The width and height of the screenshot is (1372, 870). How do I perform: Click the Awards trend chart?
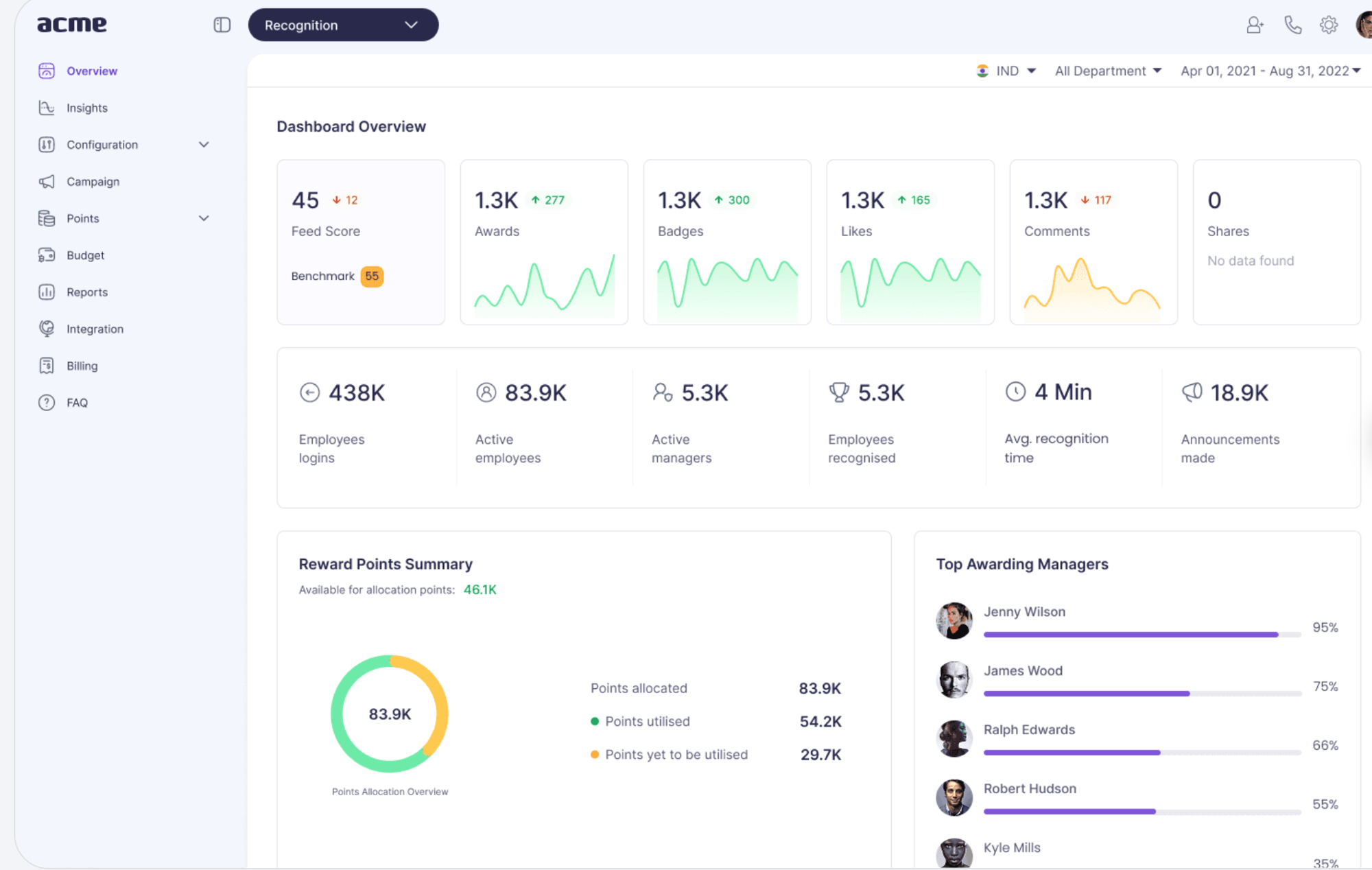click(x=545, y=284)
